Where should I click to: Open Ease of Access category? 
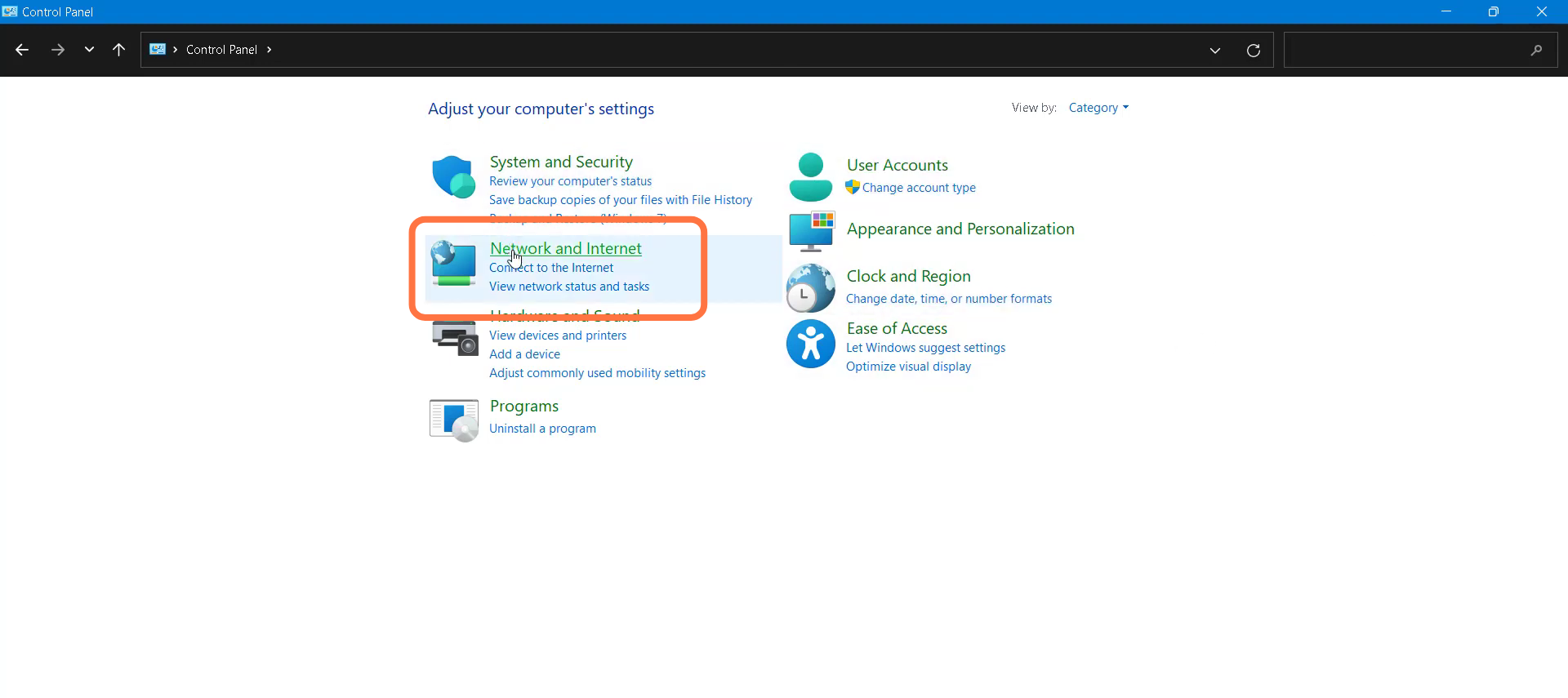point(897,328)
